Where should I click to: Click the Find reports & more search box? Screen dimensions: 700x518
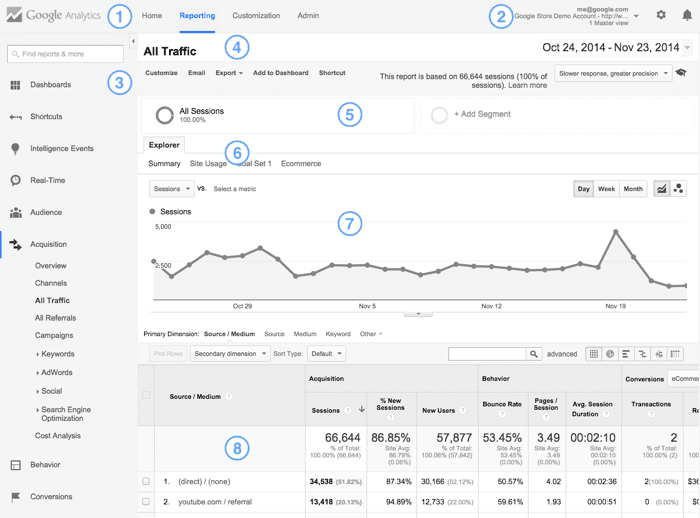click(65, 54)
